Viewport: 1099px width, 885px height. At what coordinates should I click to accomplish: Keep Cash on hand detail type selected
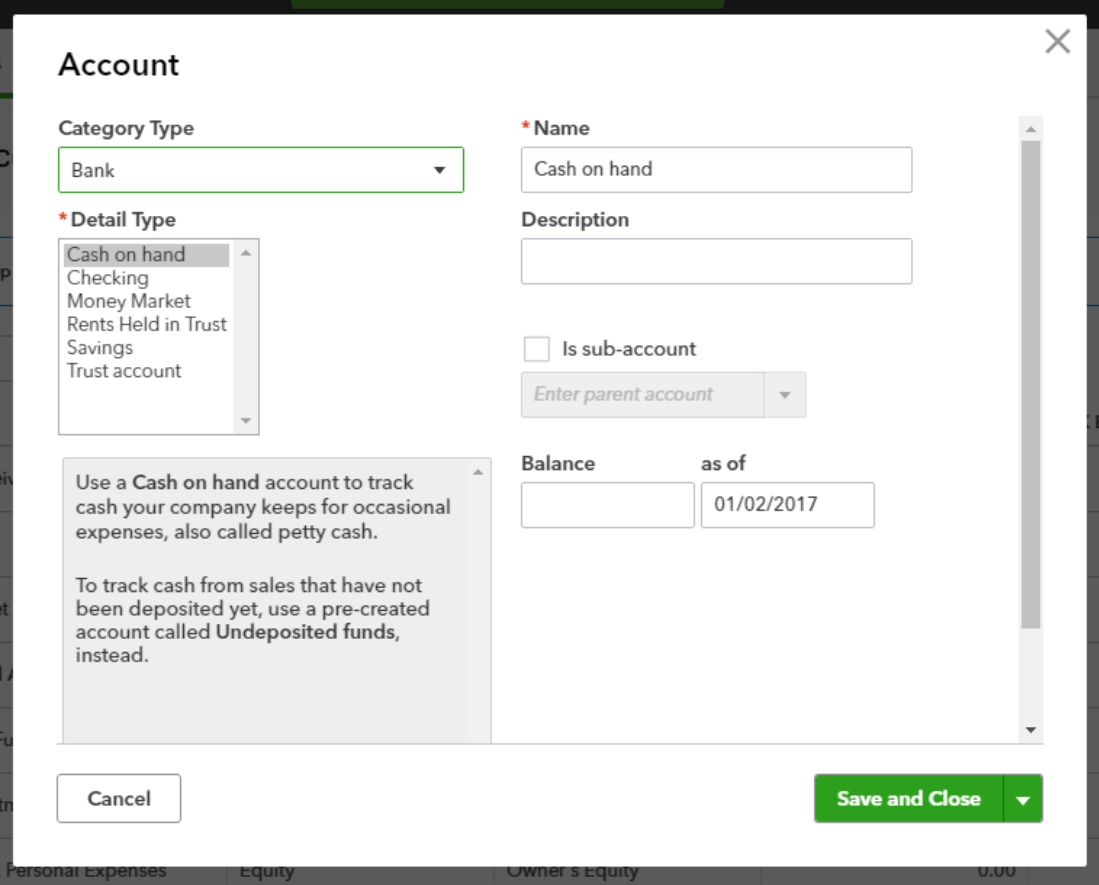pyautogui.click(x=125, y=255)
